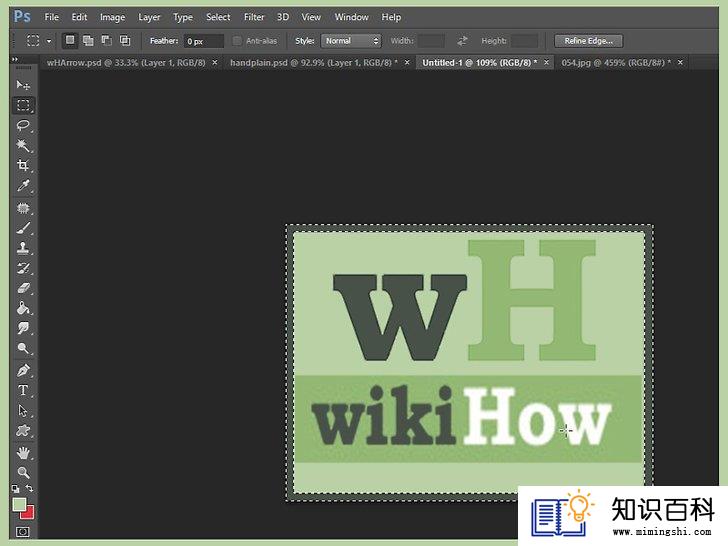Image resolution: width=728 pixels, height=546 pixels.
Task: Open the Layer menu
Action: 149,17
